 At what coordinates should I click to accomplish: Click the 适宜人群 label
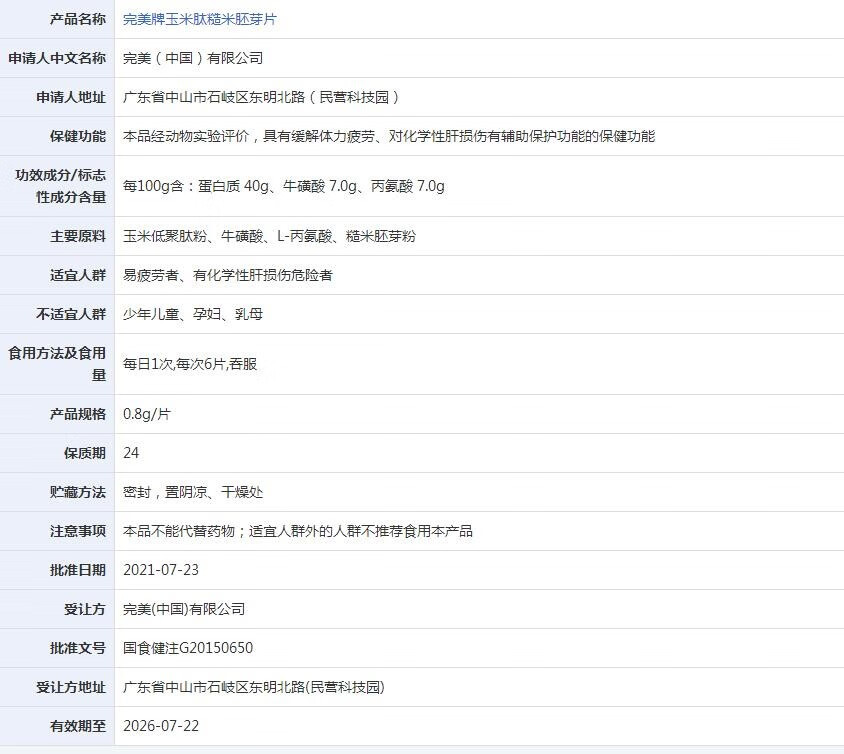(x=78, y=275)
